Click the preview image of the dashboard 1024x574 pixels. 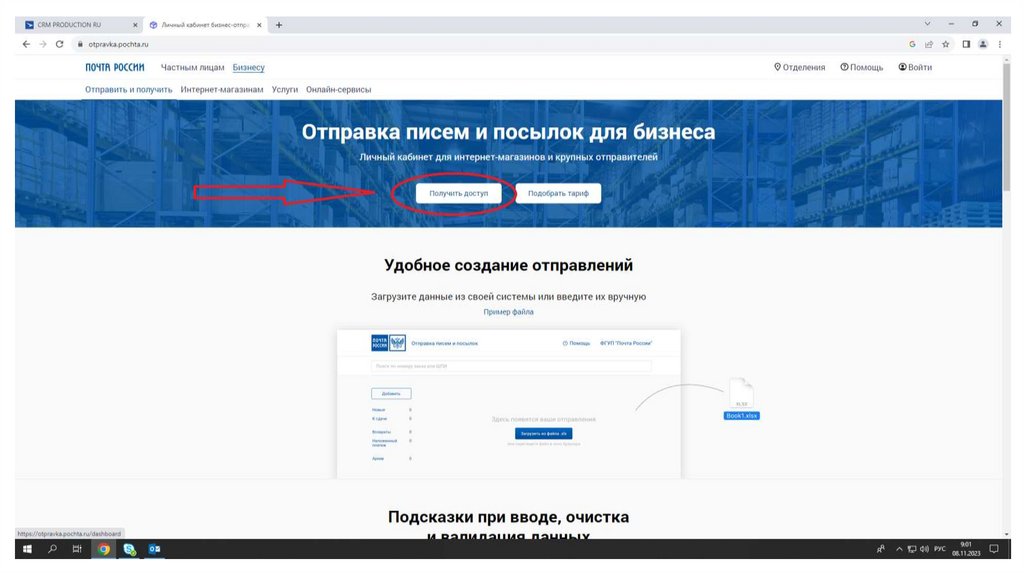509,404
